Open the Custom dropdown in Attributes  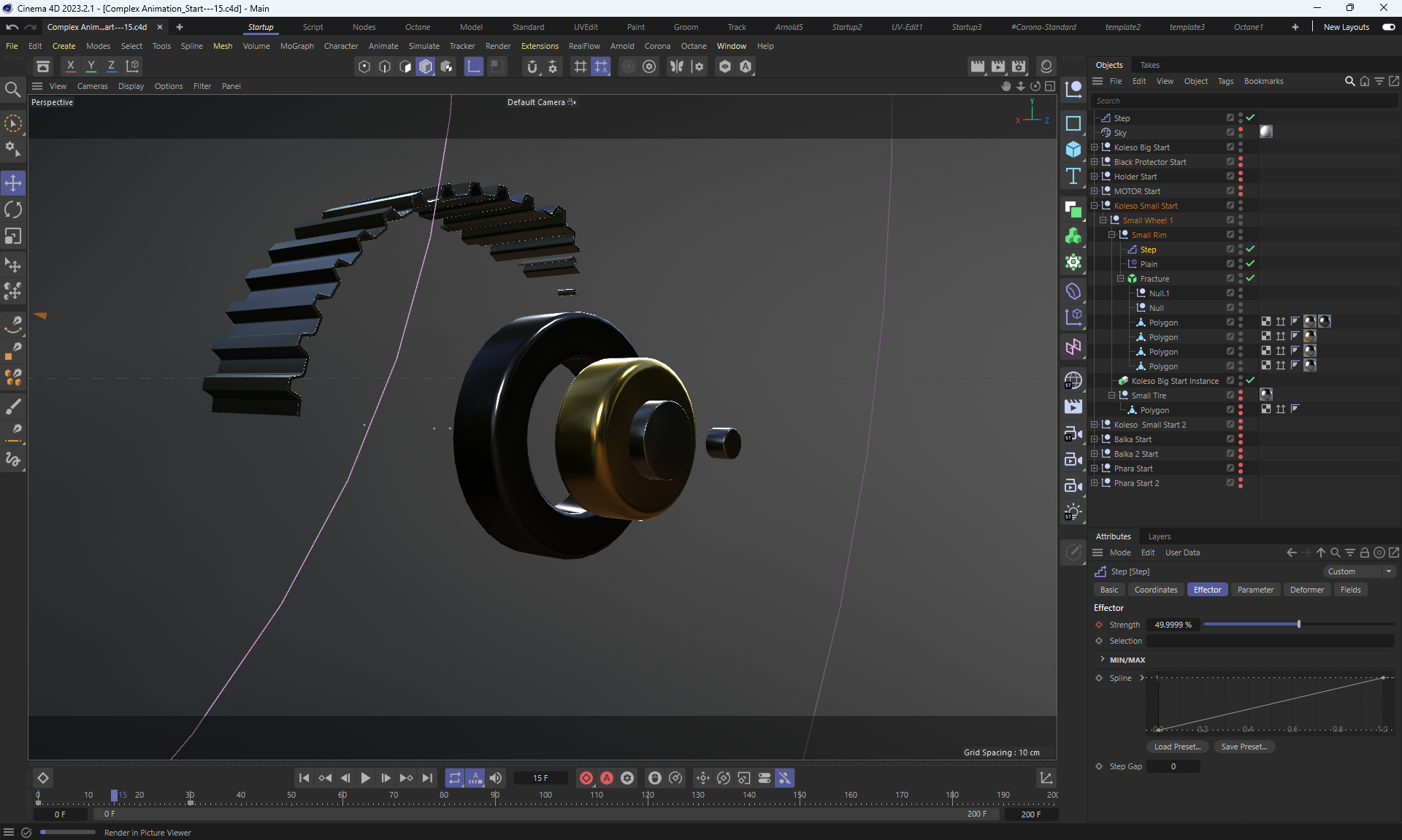1359,571
